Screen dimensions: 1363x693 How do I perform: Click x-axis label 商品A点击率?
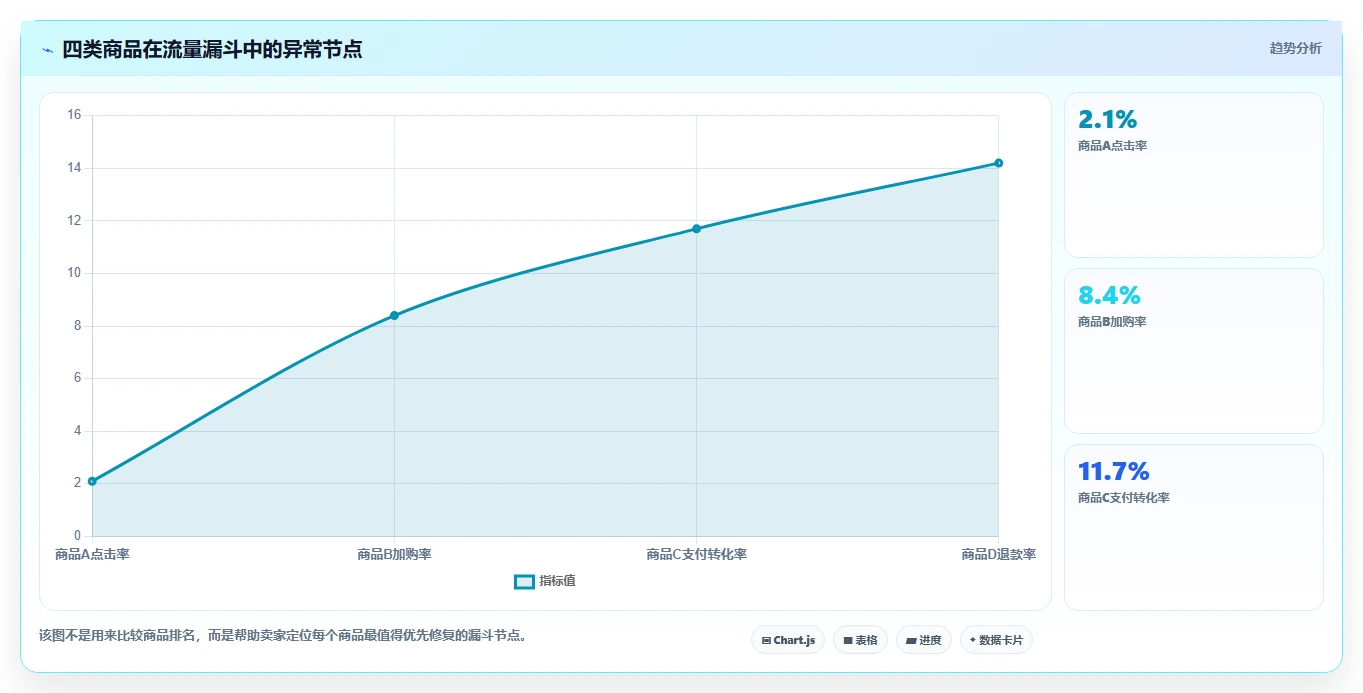click(92, 554)
